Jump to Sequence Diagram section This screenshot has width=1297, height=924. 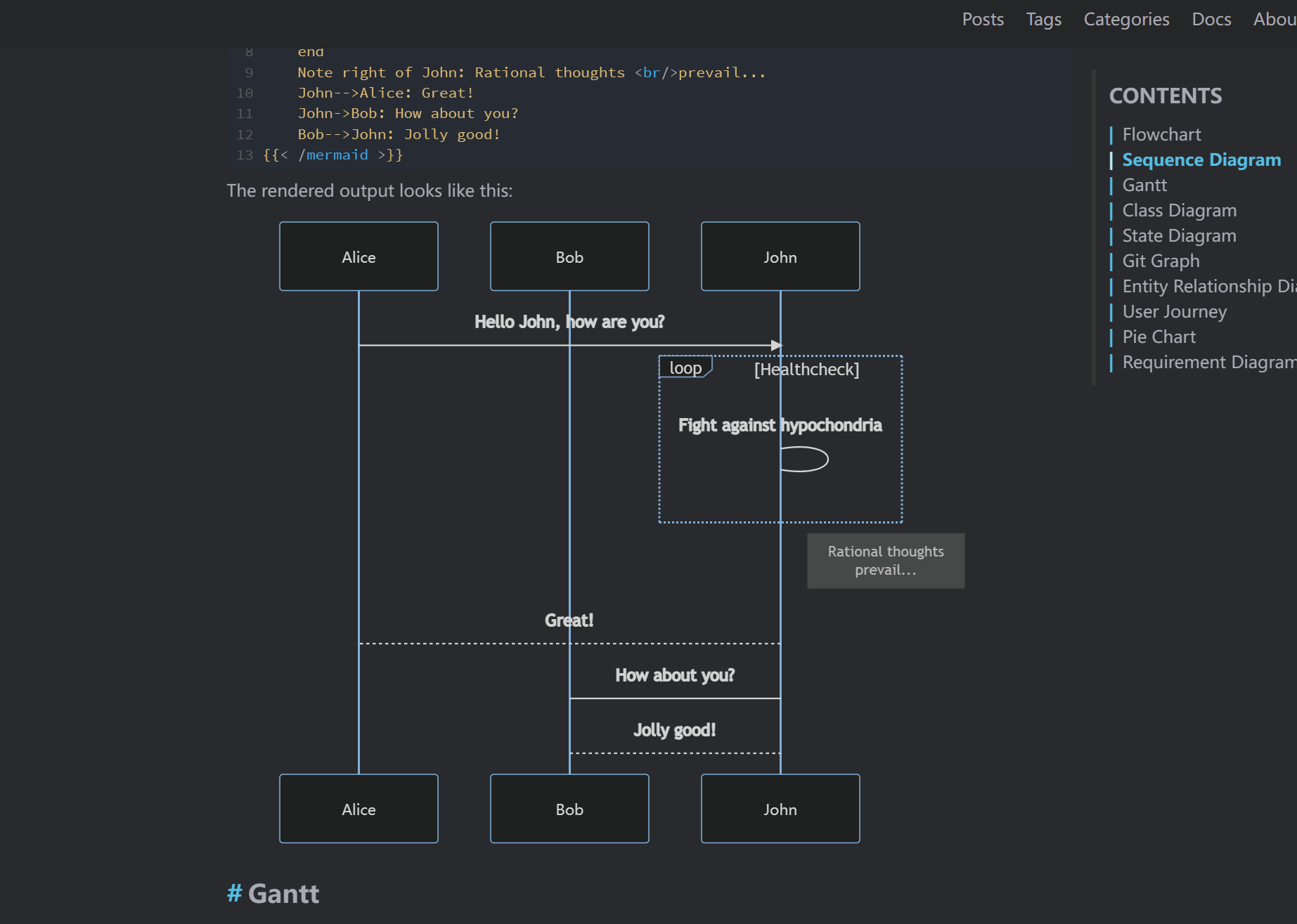[1201, 160]
